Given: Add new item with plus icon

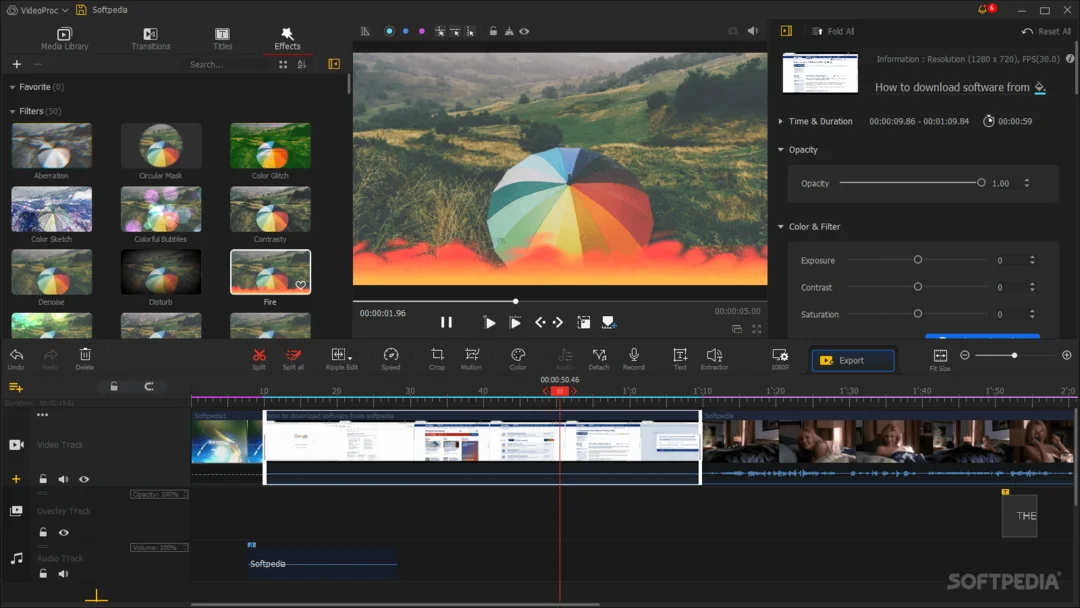Looking at the screenshot, I should click(17, 64).
